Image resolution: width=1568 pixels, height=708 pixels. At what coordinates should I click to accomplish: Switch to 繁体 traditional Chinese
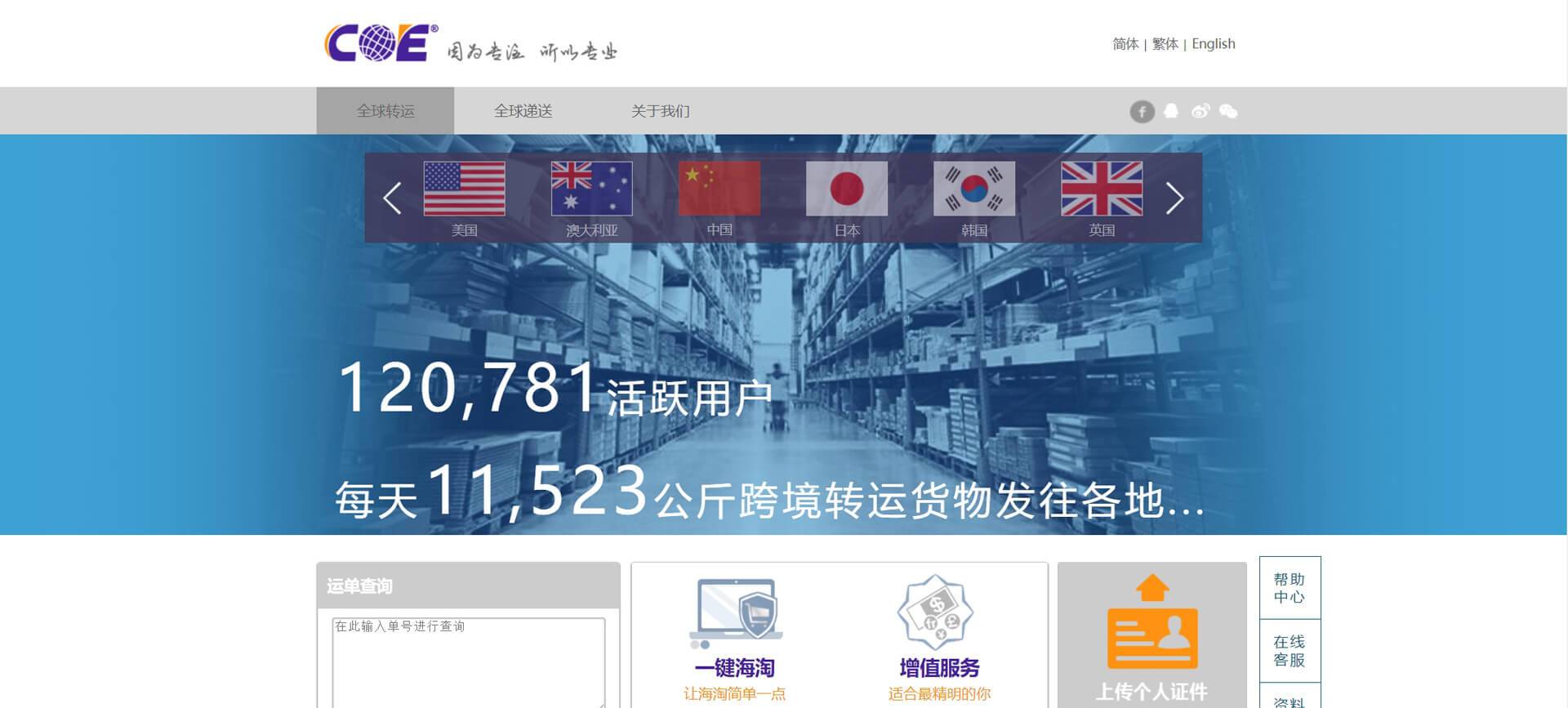1165,44
